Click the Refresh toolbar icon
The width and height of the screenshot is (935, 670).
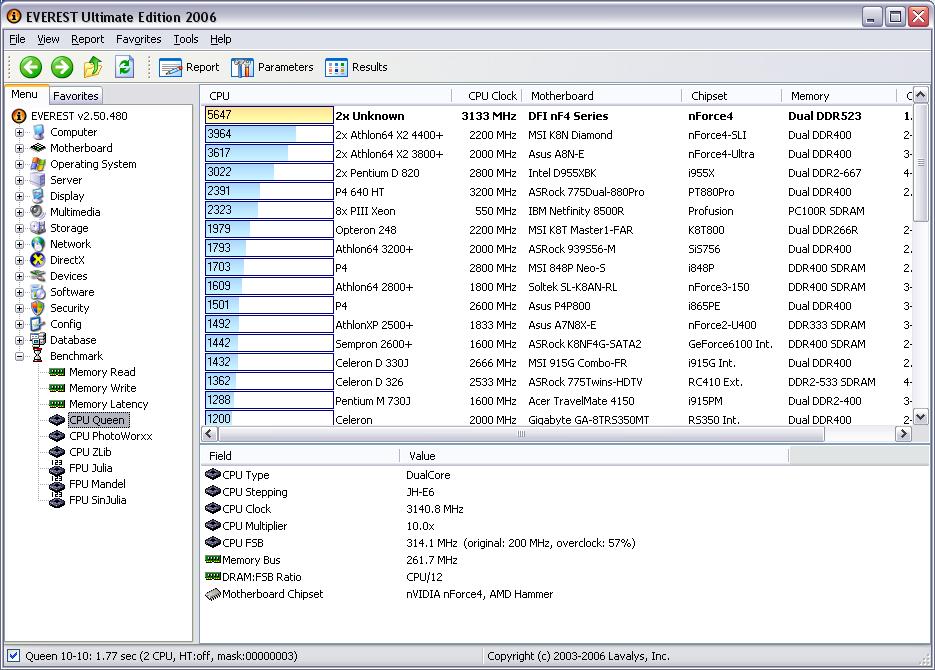point(124,67)
